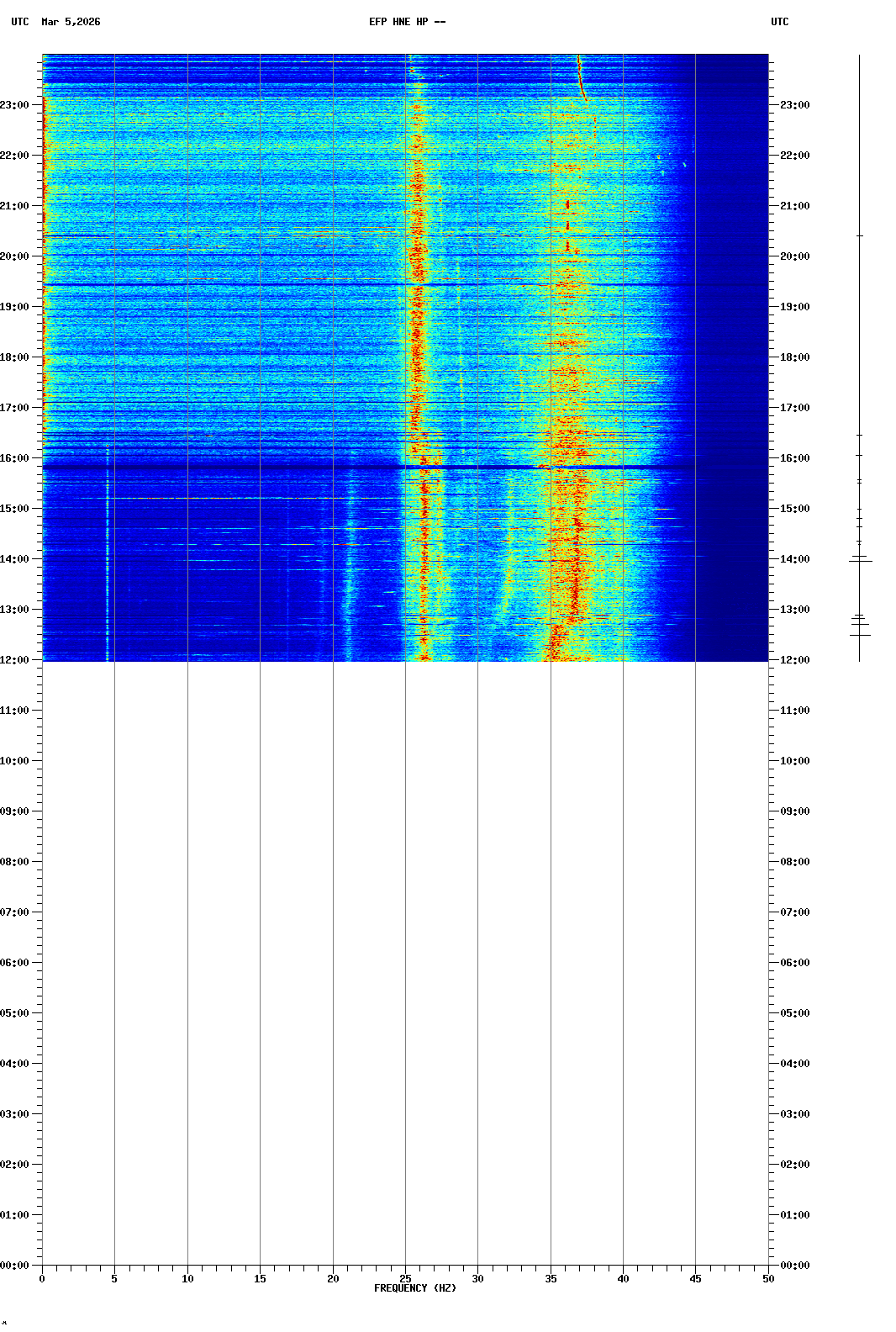896x1332 pixels.
Task: Click the 25 tick on frequency axis
Action: coord(405,1278)
